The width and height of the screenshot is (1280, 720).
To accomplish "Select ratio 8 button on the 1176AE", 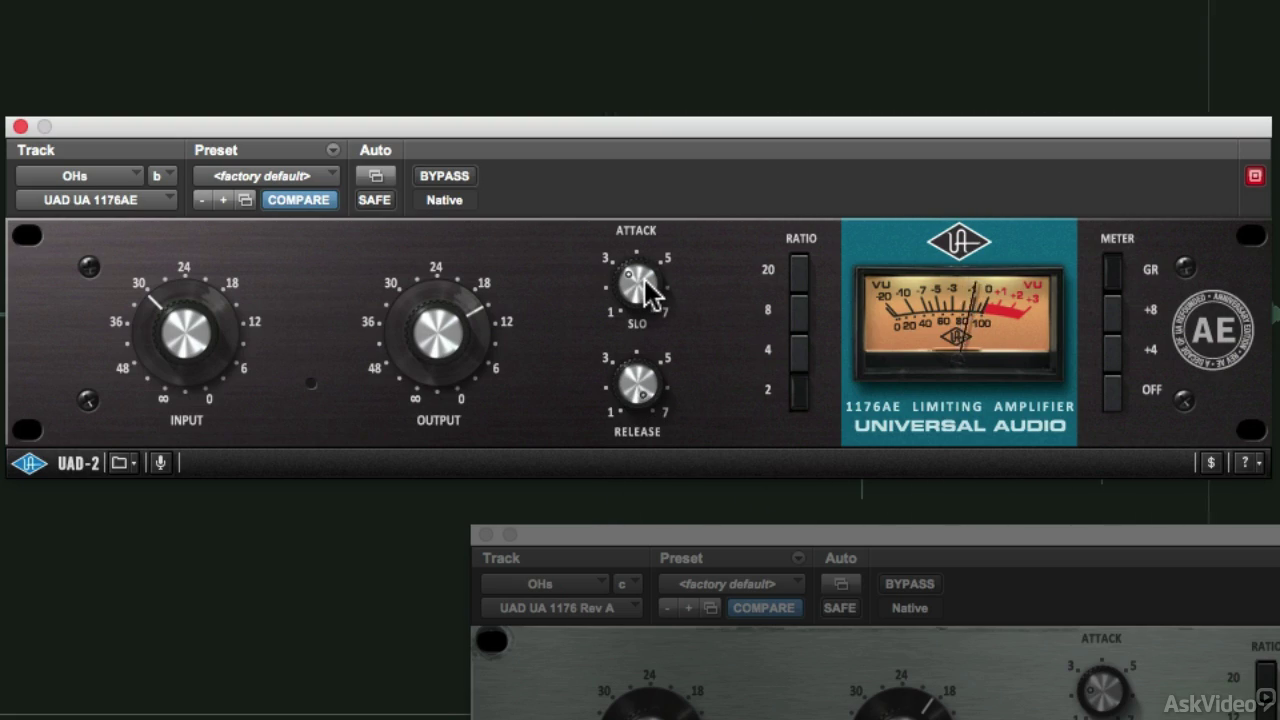I will 798,311.
